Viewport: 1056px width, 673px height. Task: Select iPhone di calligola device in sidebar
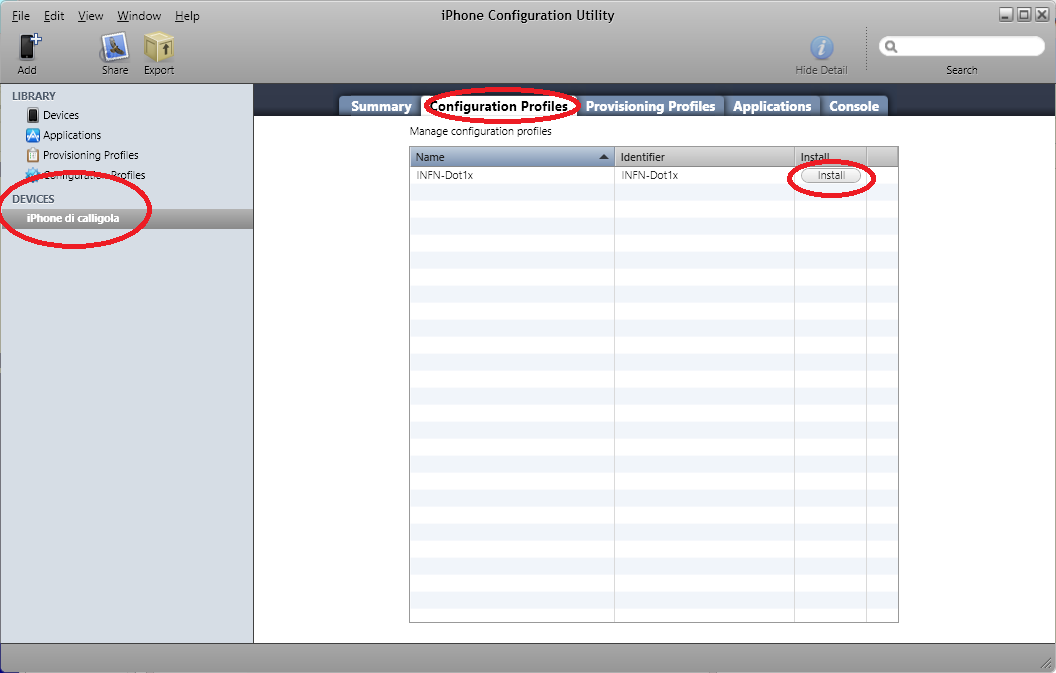click(127, 218)
